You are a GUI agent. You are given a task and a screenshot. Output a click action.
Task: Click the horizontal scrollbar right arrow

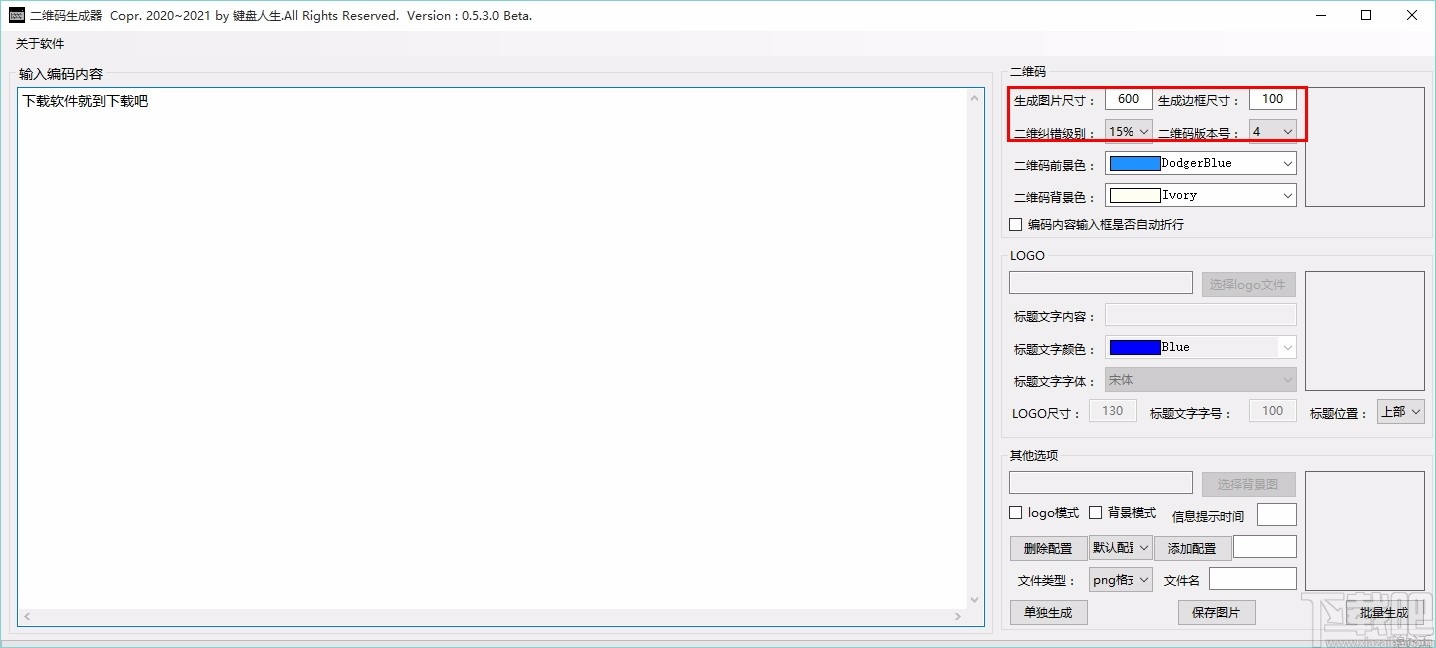[x=960, y=618]
